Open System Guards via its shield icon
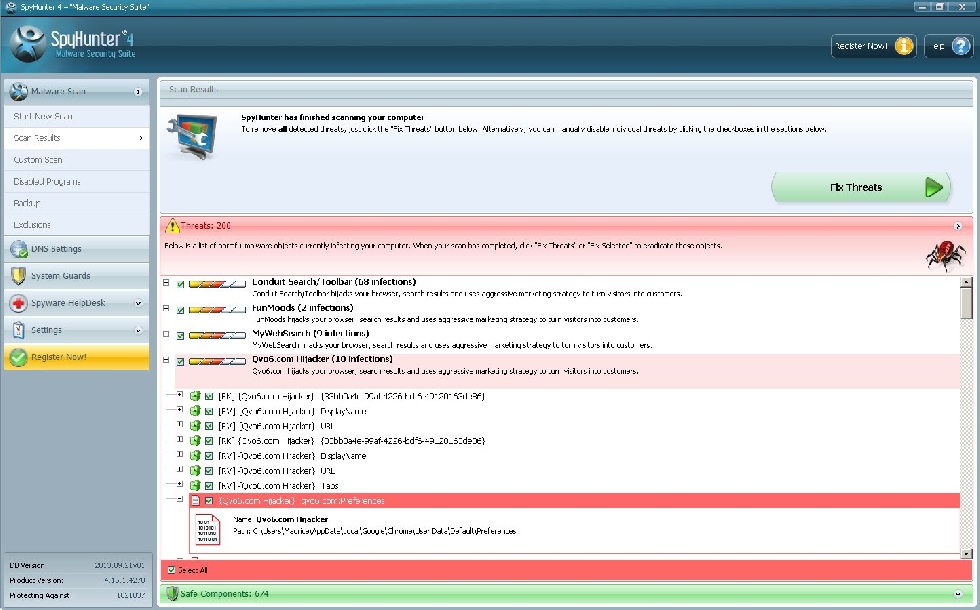This screenshot has height=610, width=980. [19, 276]
